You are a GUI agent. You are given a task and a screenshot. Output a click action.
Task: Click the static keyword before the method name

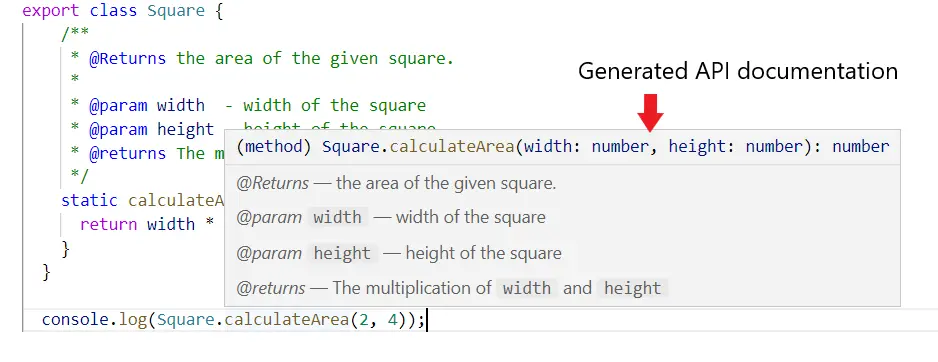pyautogui.click(x=90, y=200)
